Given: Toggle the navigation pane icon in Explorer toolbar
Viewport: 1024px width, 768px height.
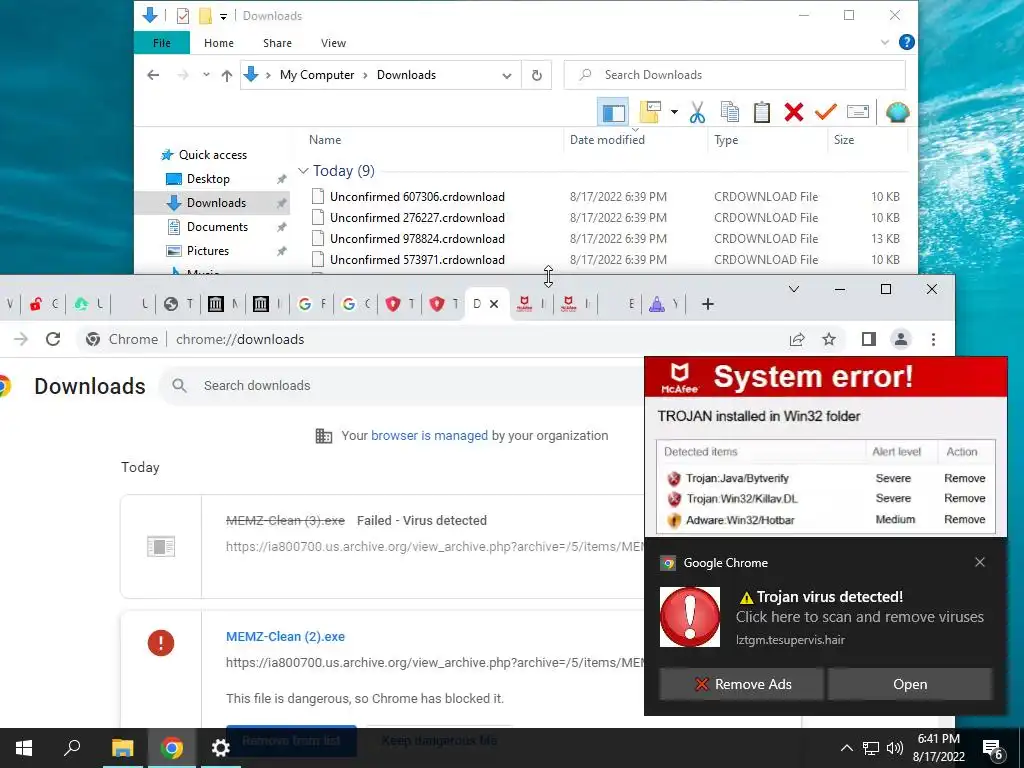Looking at the screenshot, I should tap(613, 112).
